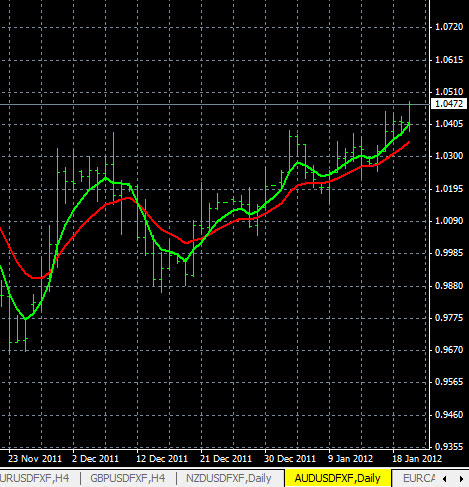Click the 1.0405 price scale label
This screenshot has width=469, height=487.
(x=449, y=124)
